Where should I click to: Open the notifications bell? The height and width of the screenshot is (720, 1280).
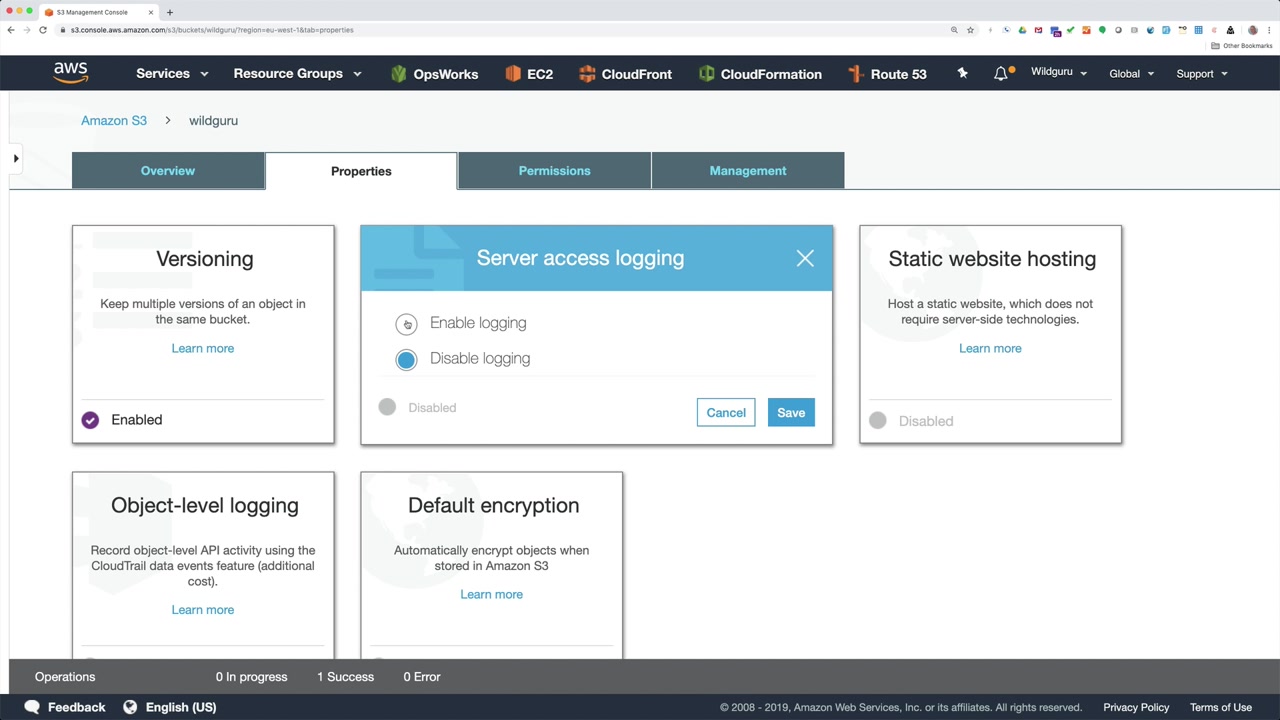point(1001,73)
